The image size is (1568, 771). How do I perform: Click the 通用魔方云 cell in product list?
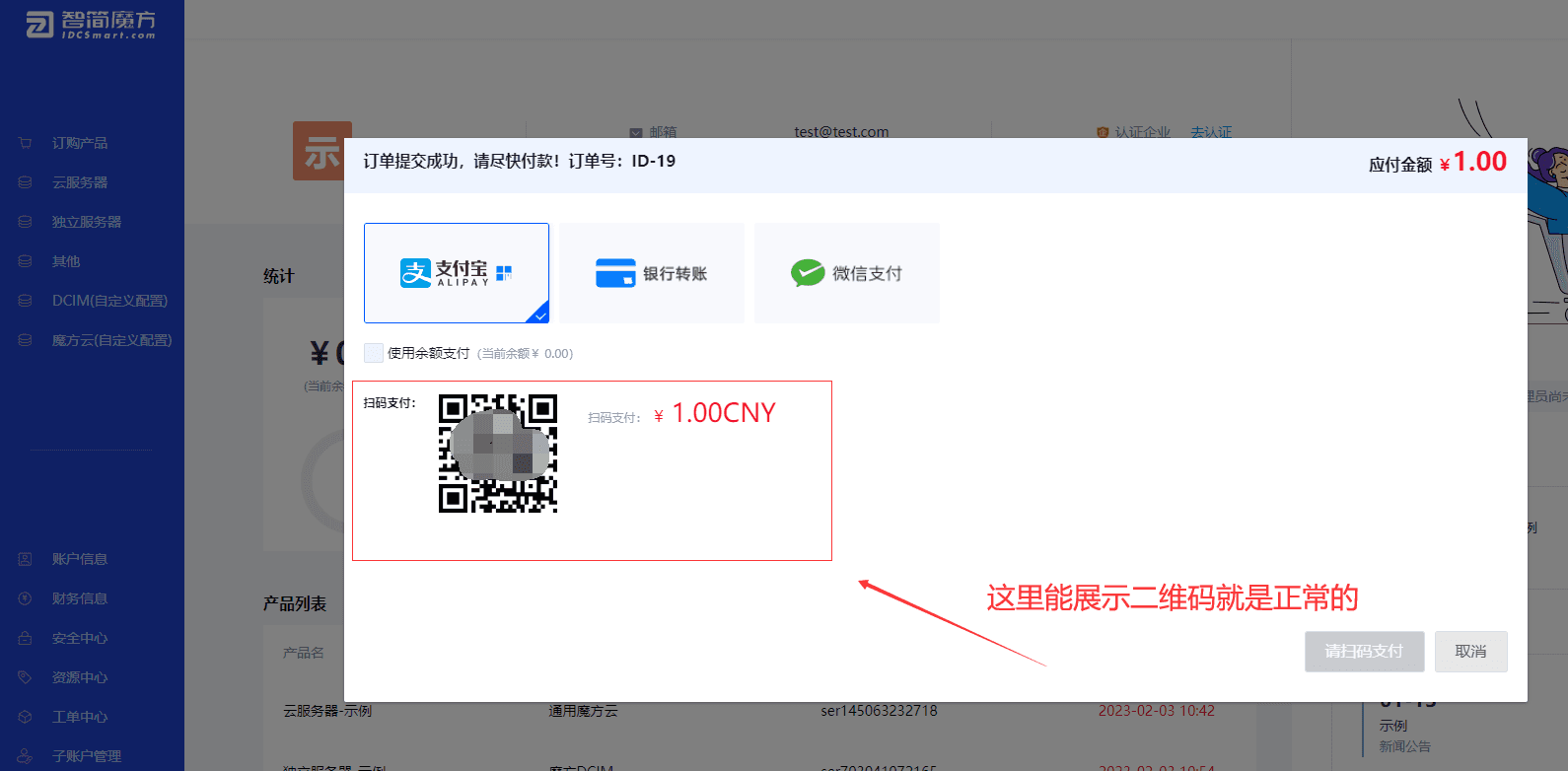584,711
